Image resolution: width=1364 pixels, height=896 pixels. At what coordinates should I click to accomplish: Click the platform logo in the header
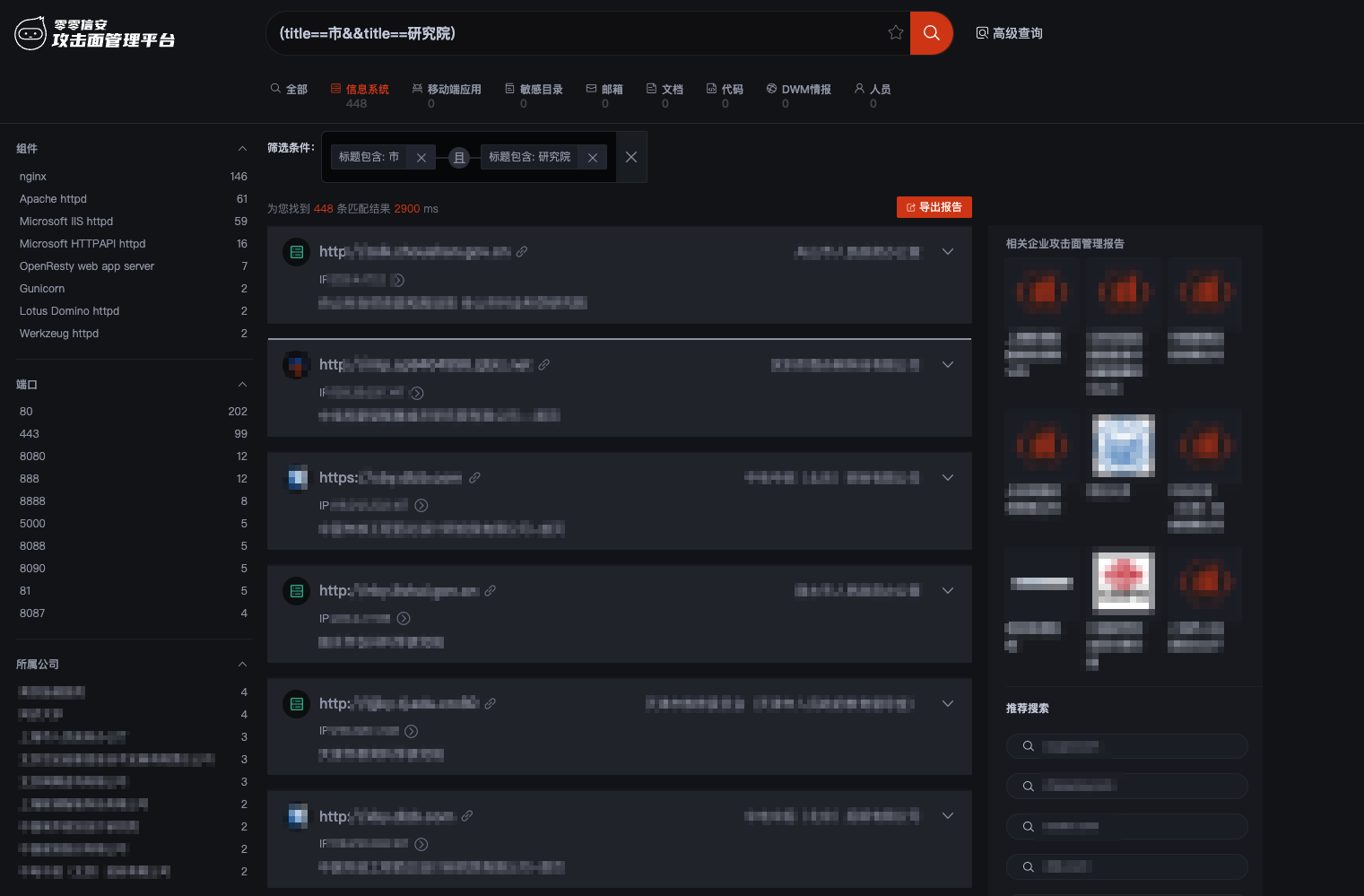coord(95,33)
